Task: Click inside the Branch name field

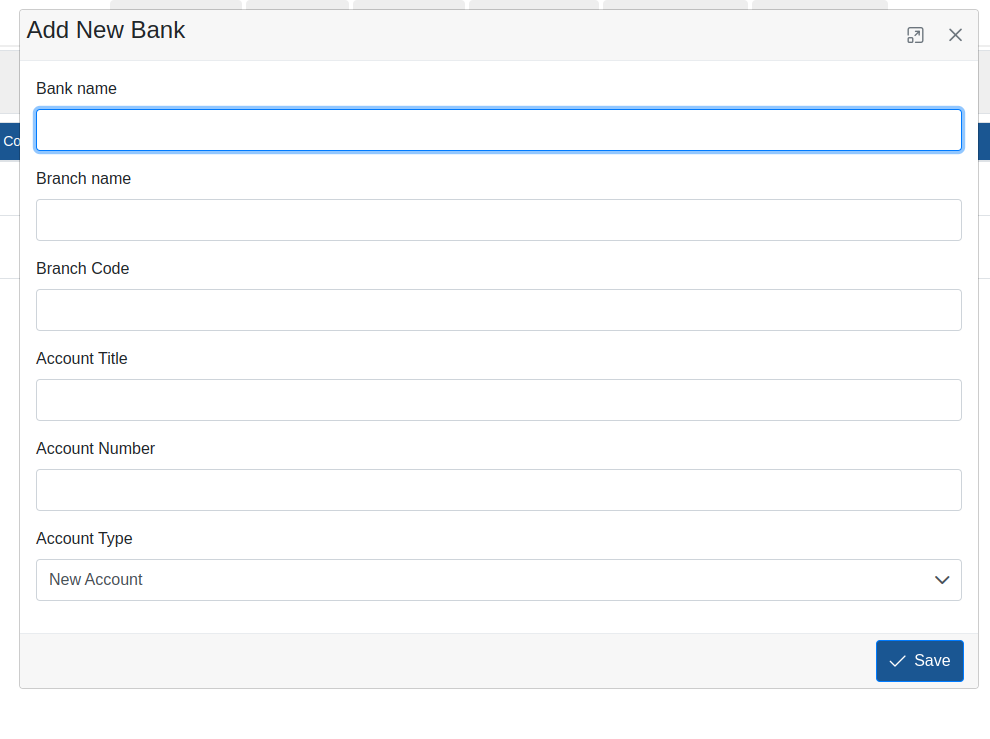Action: tap(499, 219)
